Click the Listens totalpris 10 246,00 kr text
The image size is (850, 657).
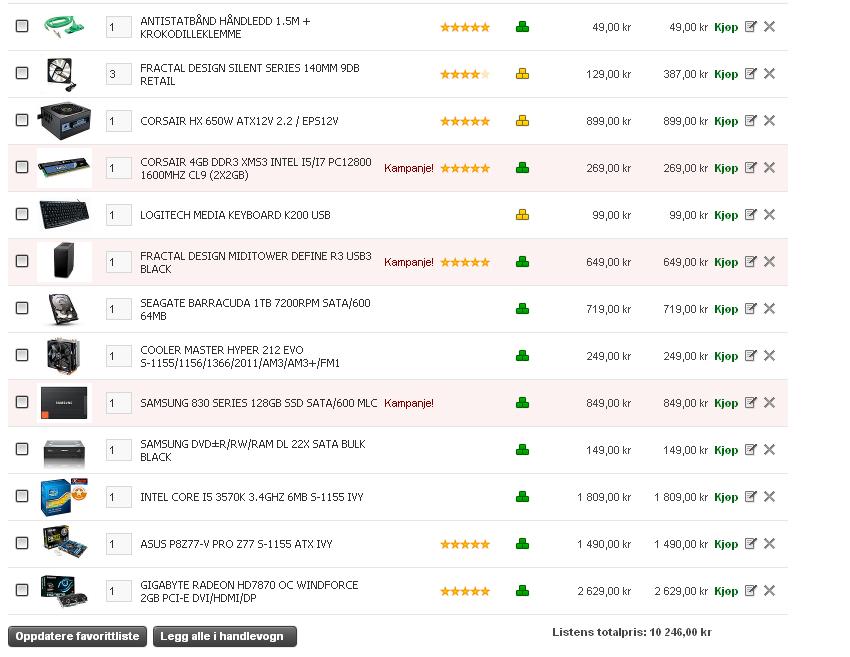point(632,632)
